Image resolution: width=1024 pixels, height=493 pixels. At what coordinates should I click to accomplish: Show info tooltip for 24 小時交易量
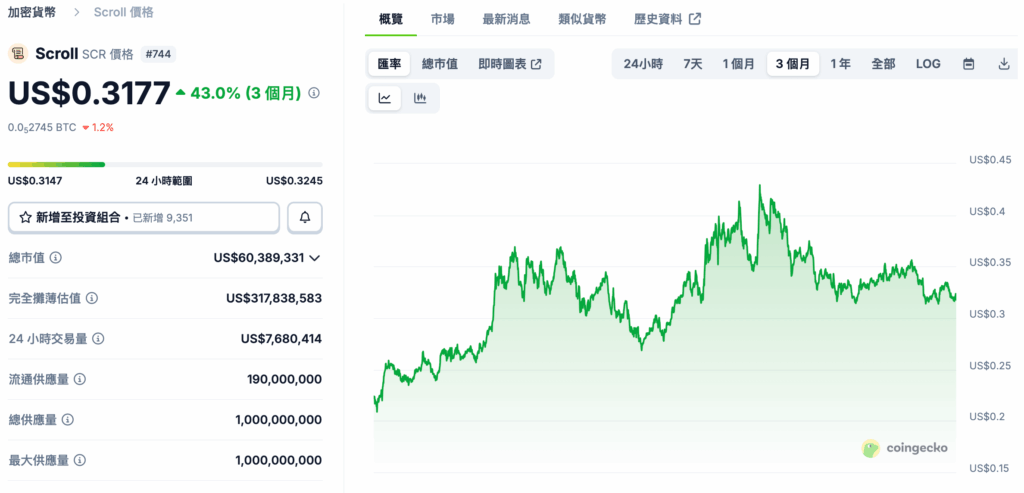98,339
